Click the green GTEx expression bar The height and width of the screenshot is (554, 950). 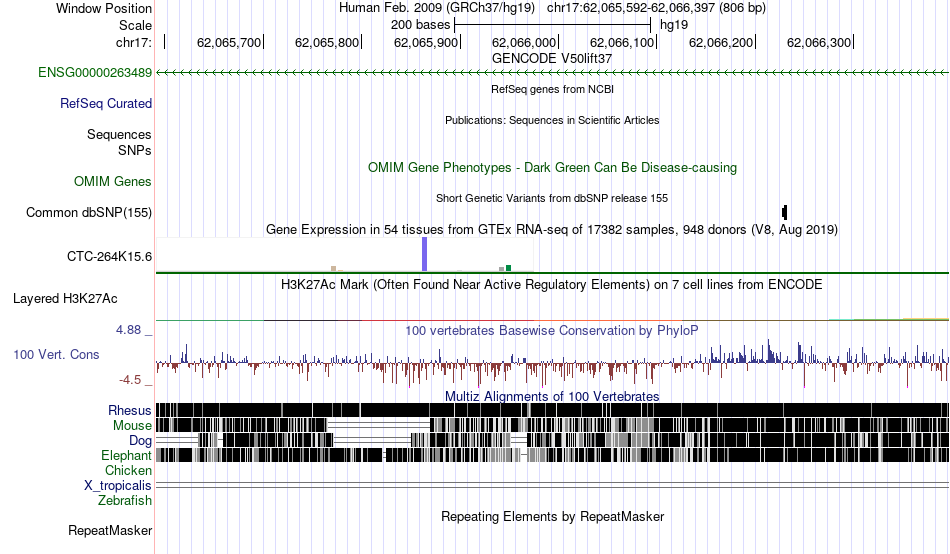[508, 268]
